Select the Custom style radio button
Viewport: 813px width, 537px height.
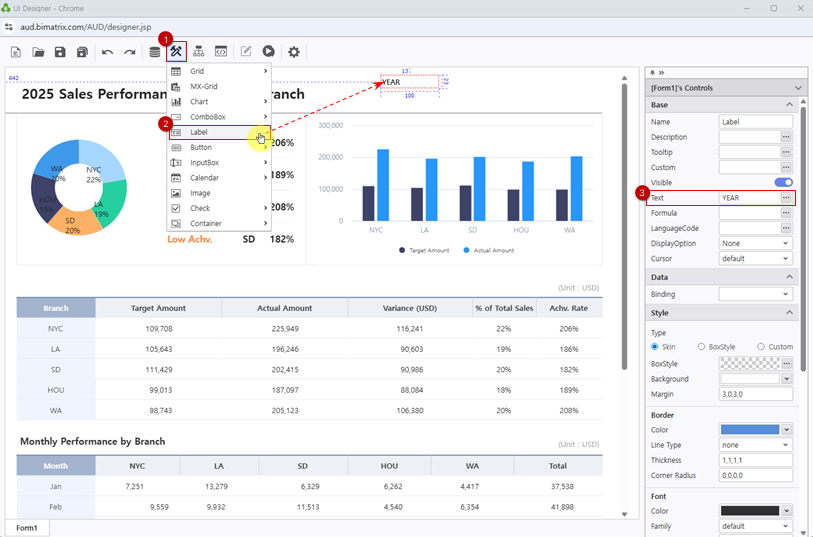coord(761,347)
